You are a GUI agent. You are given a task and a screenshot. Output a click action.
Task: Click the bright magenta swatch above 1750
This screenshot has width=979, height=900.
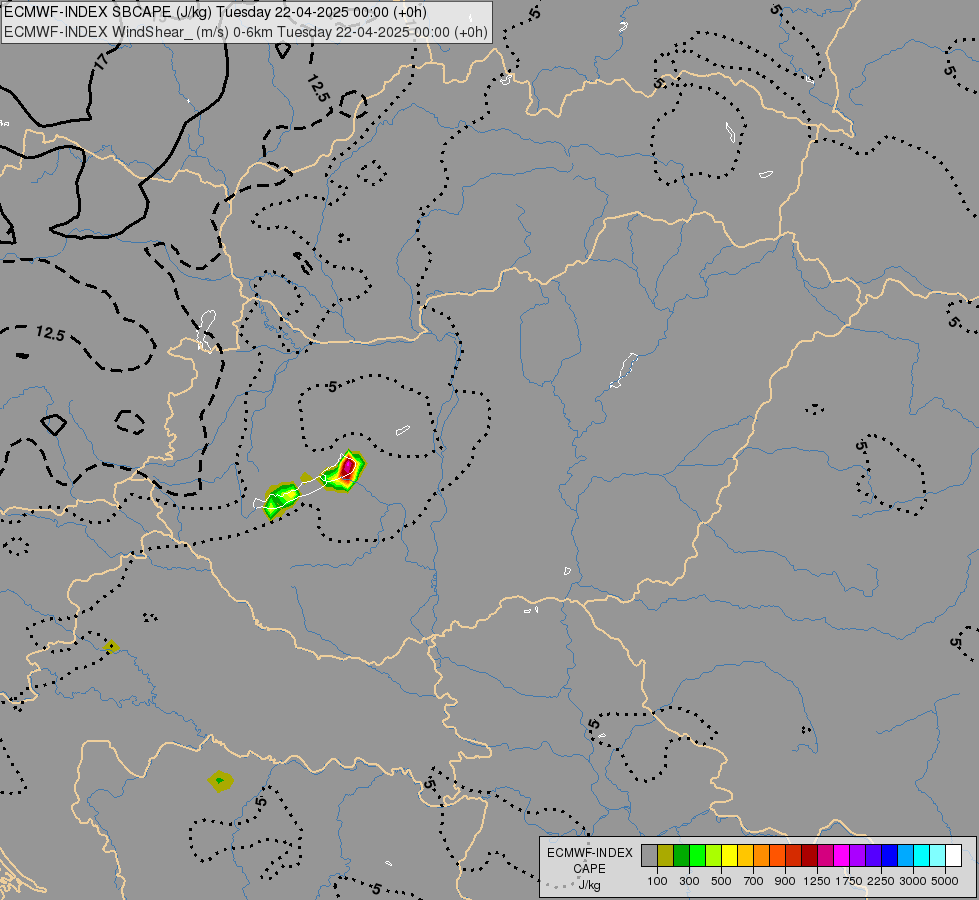[x=842, y=855]
